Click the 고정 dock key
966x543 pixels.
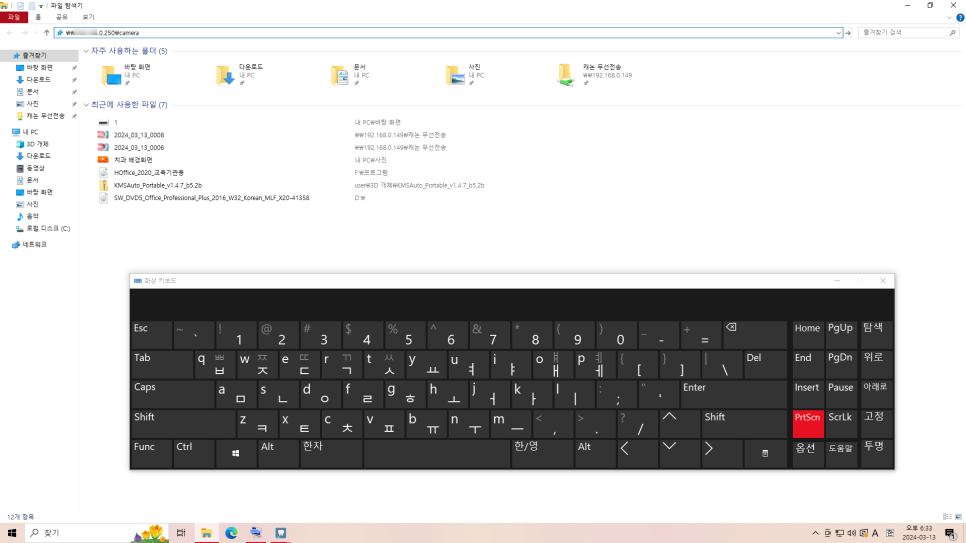coord(875,423)
